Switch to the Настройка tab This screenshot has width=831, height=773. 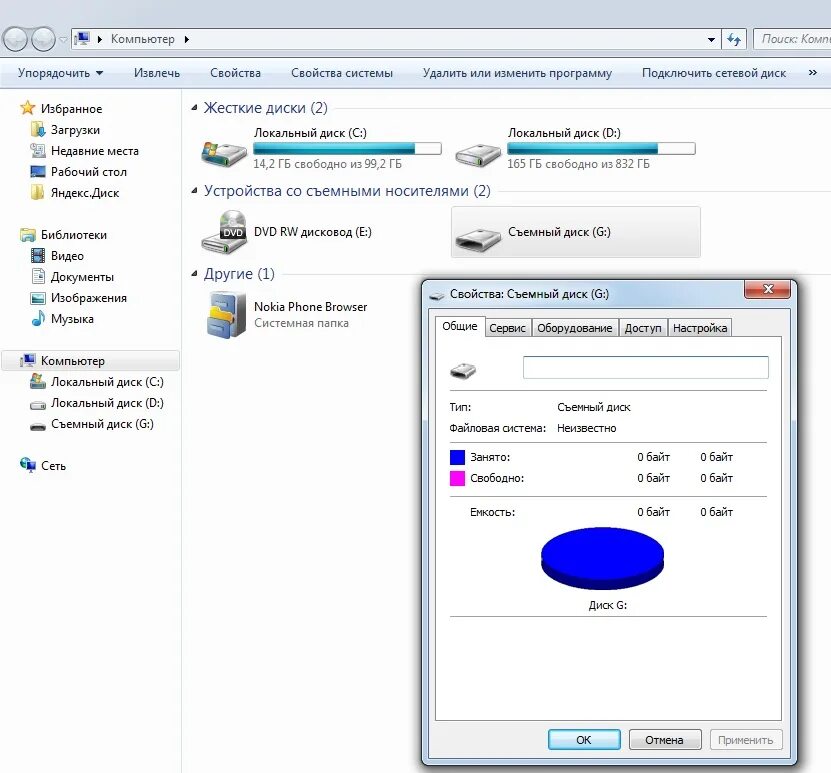point(700,328)
